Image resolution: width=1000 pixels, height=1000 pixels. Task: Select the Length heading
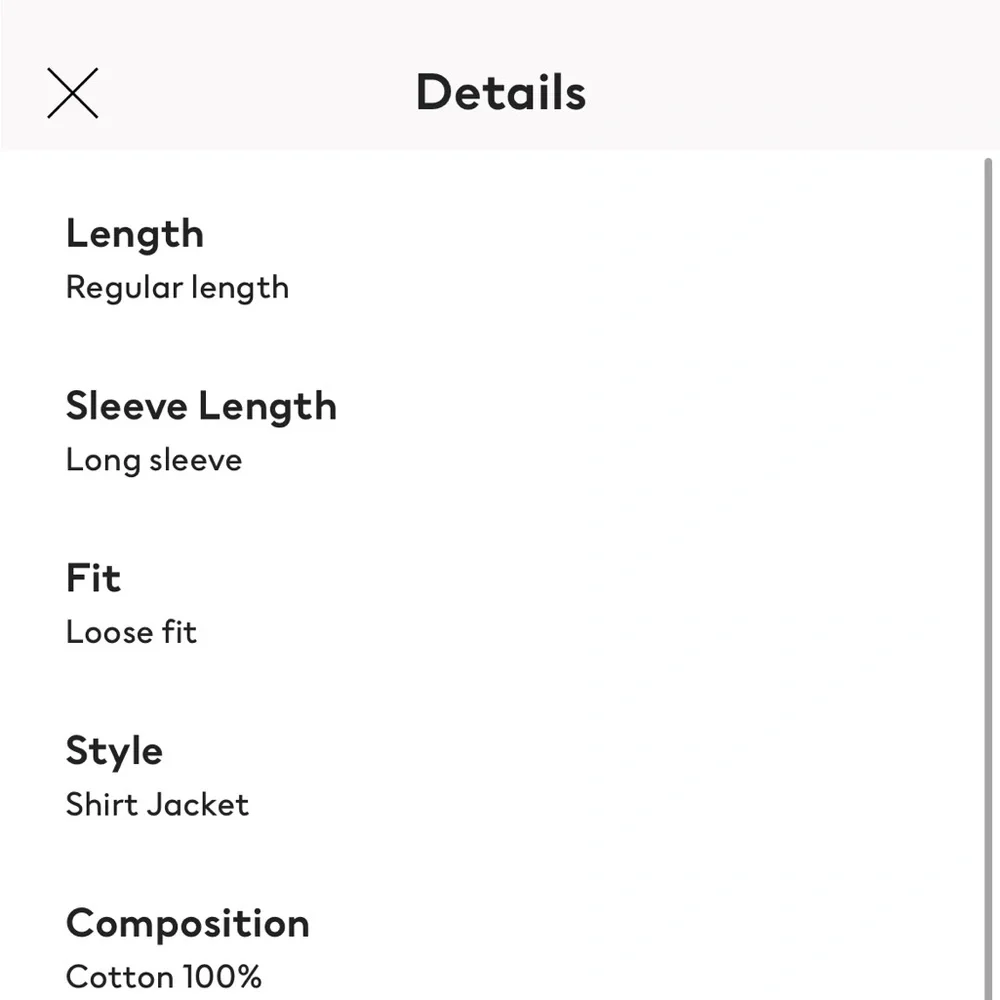click(x=135, y=234)
